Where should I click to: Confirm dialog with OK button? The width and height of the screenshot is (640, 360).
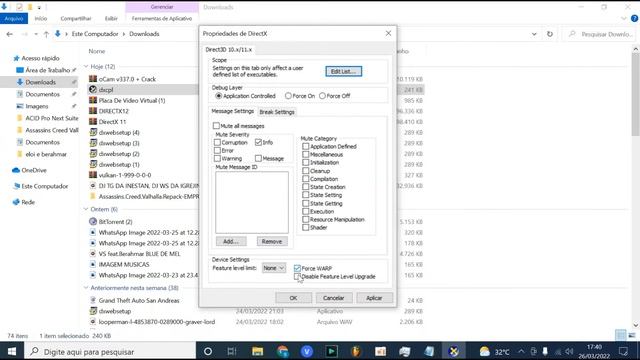[x=293, y=298]
